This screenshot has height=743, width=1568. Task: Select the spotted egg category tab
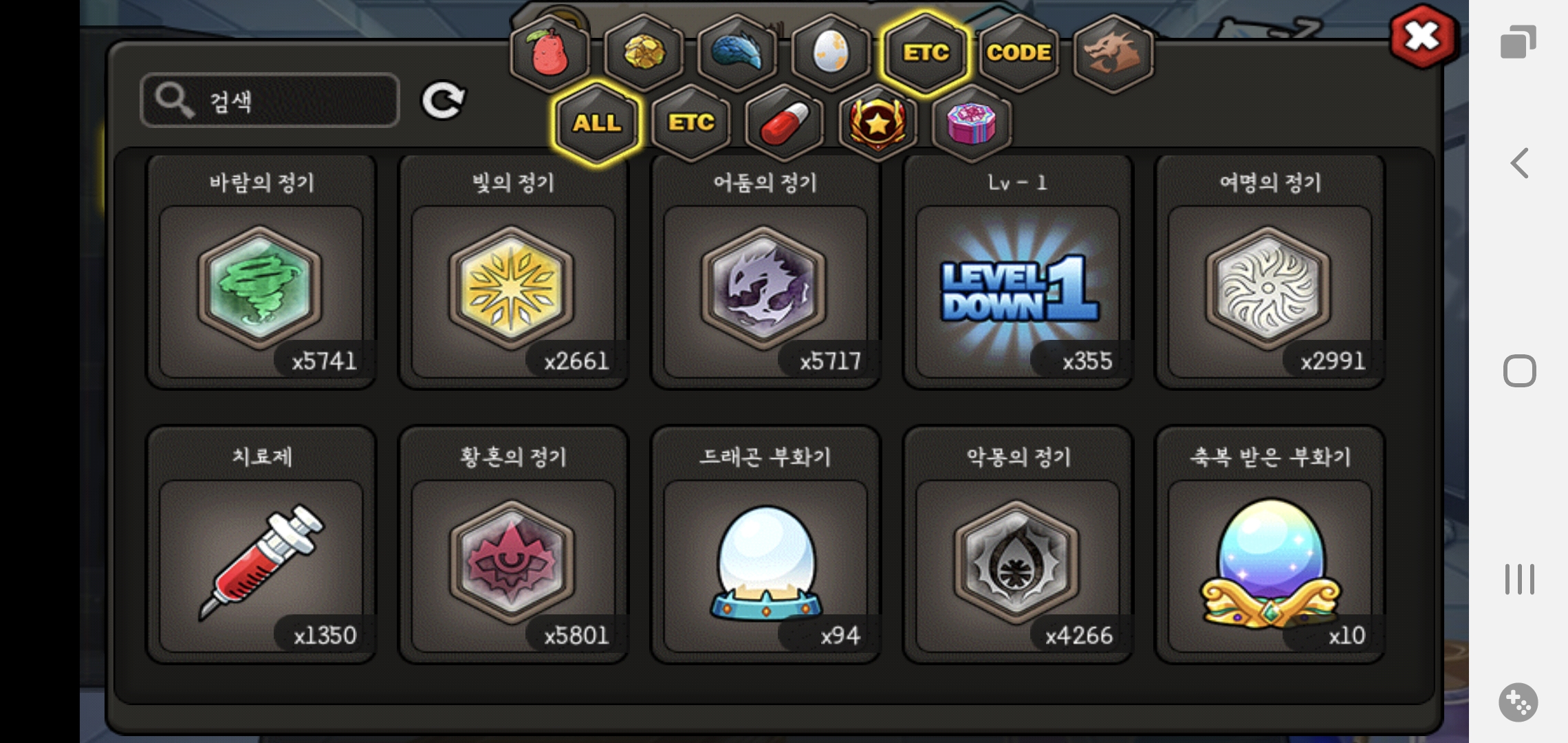(x=831, y=53)
